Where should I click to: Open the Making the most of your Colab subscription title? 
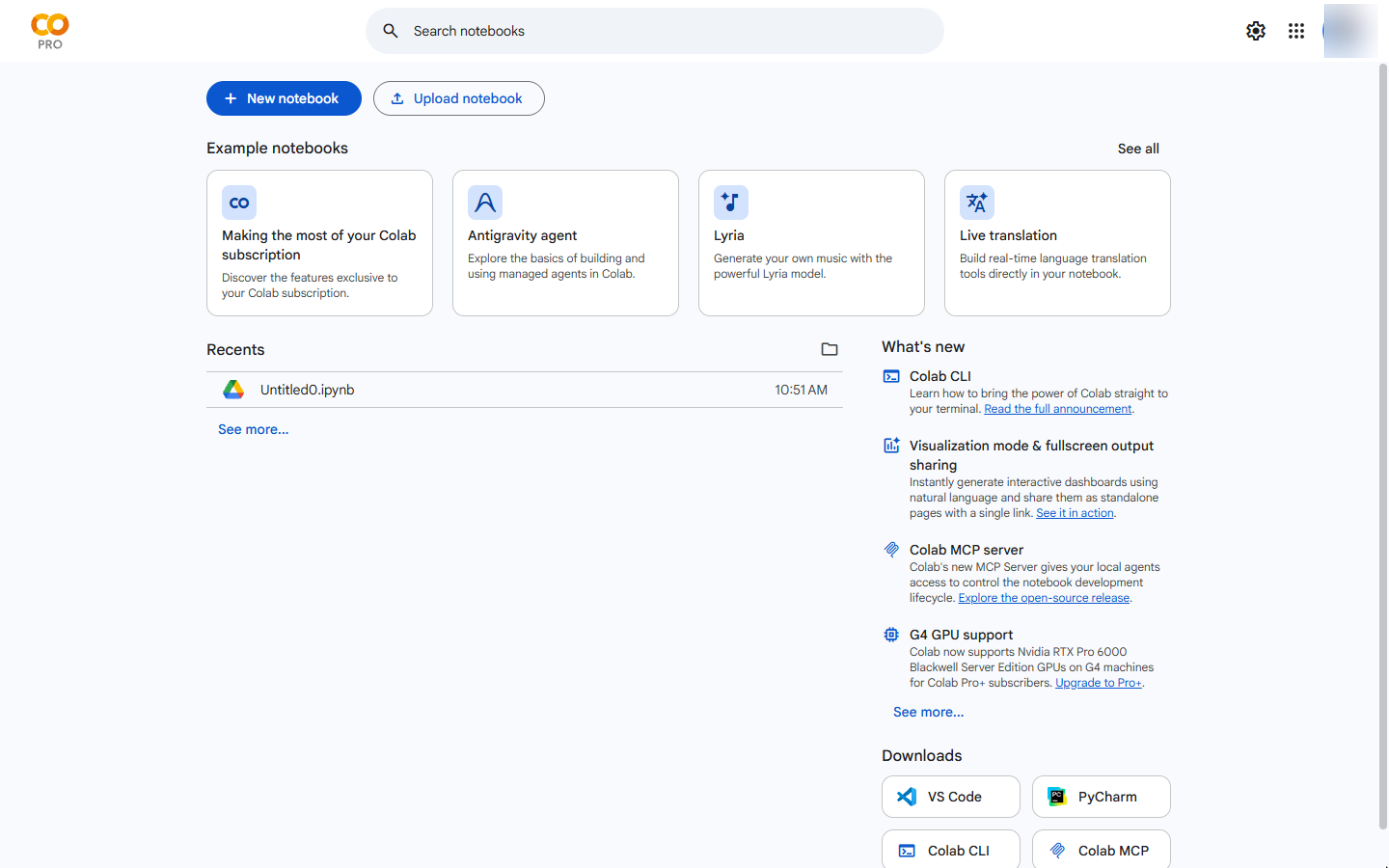pyautogui.click(x=319, y=245)
